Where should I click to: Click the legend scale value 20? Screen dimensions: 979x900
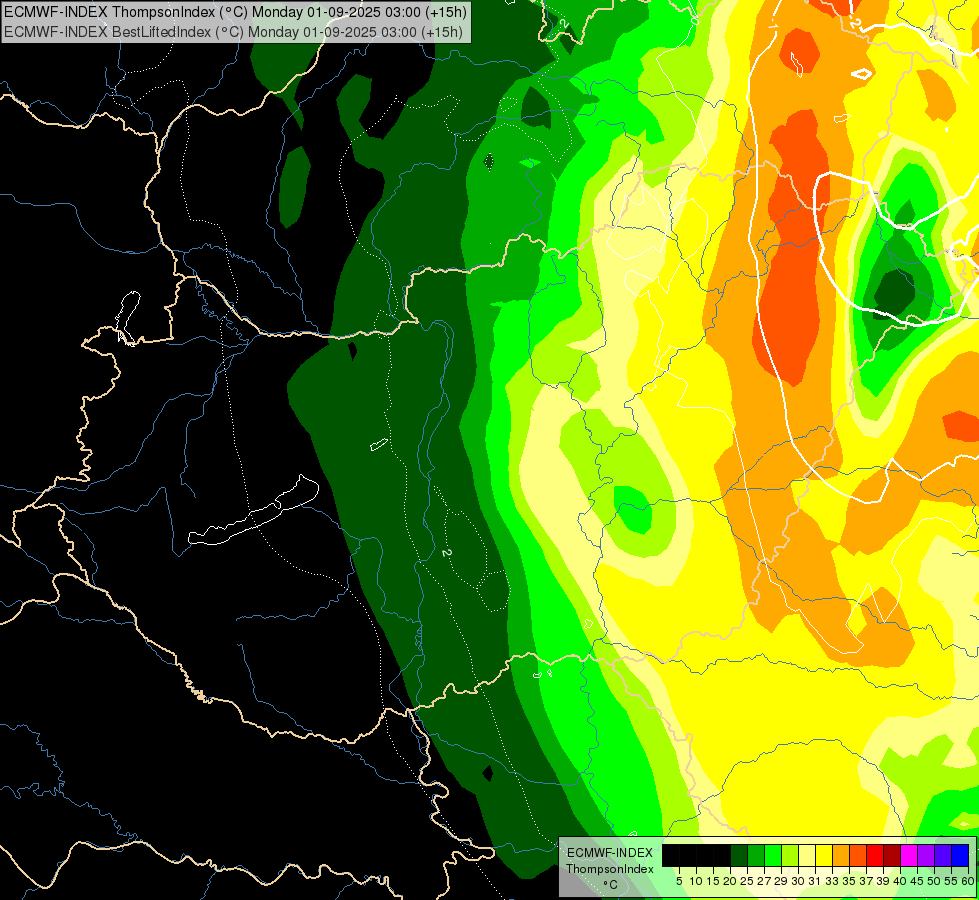click(x=730, y=881)
